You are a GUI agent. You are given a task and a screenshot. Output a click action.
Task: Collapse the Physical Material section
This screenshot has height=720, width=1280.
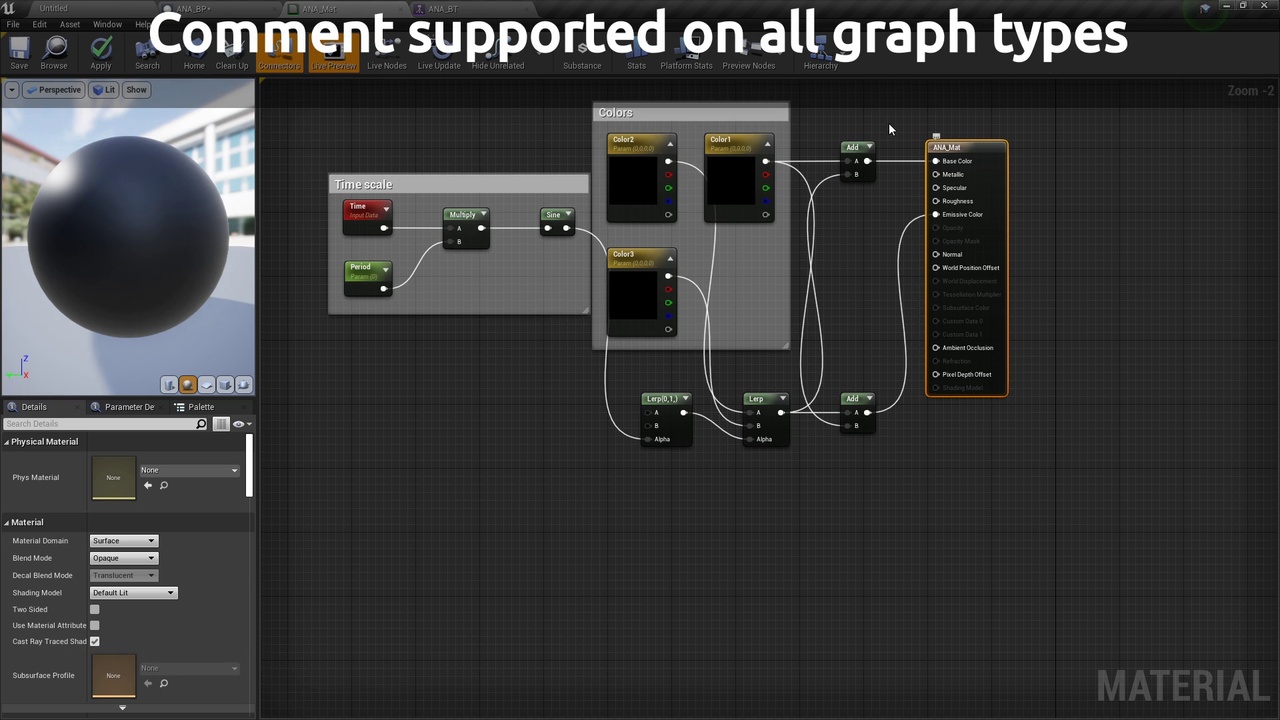7,442
